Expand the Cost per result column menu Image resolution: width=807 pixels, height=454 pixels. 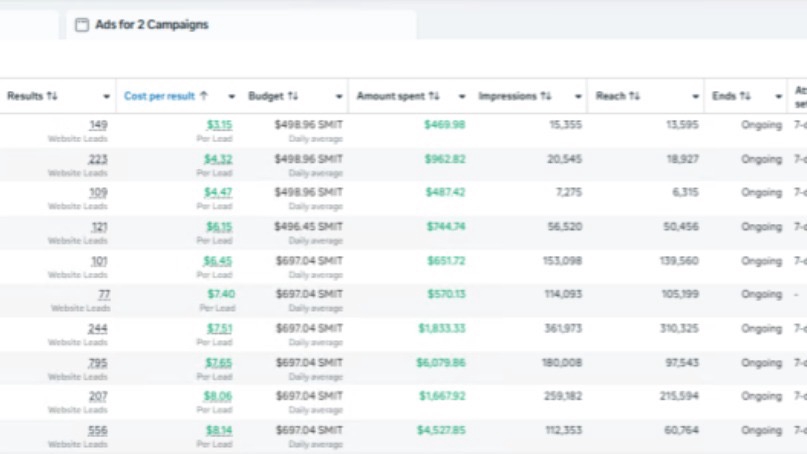[232, 97]
